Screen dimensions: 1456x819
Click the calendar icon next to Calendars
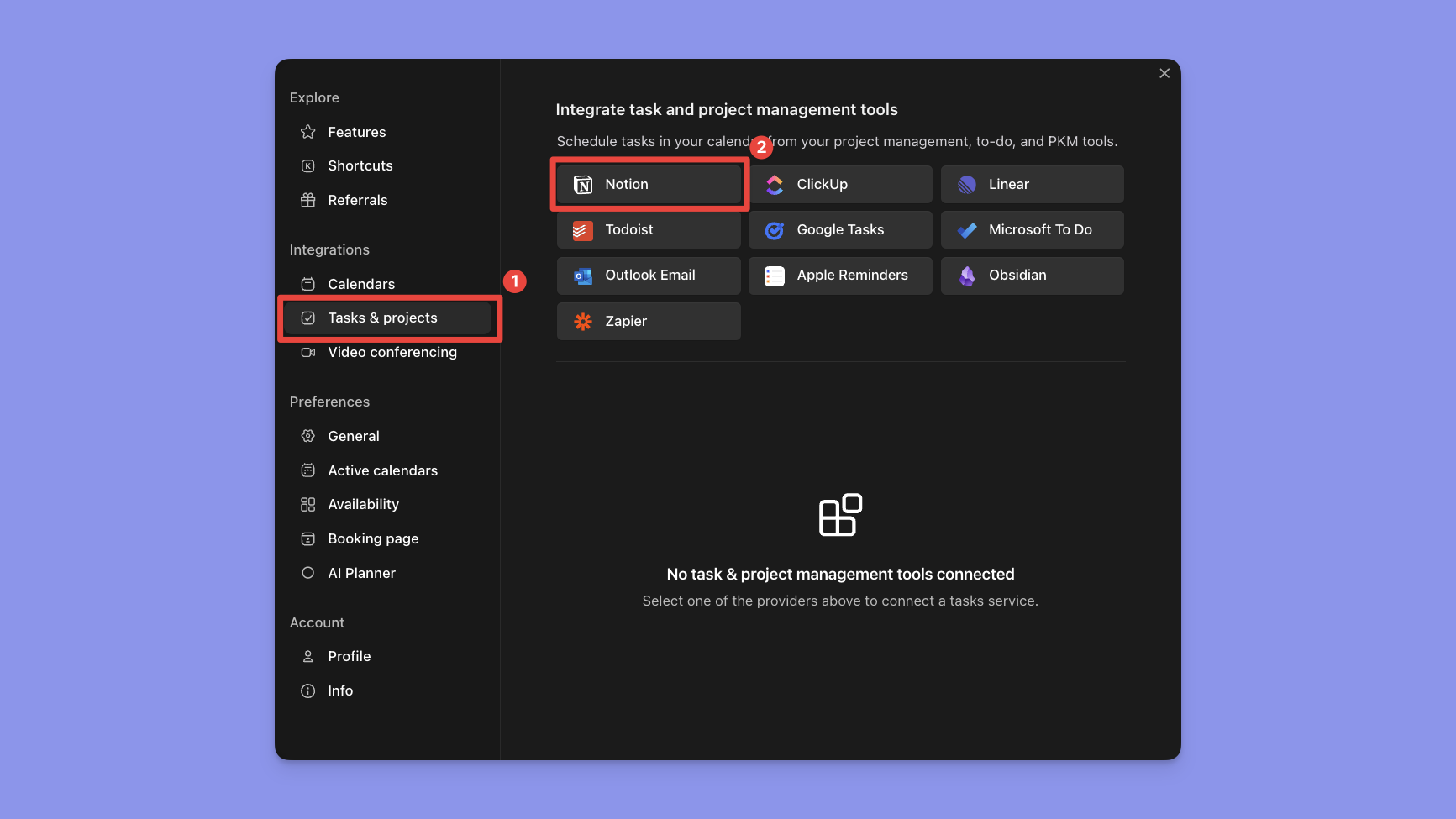tap(308, 284)
